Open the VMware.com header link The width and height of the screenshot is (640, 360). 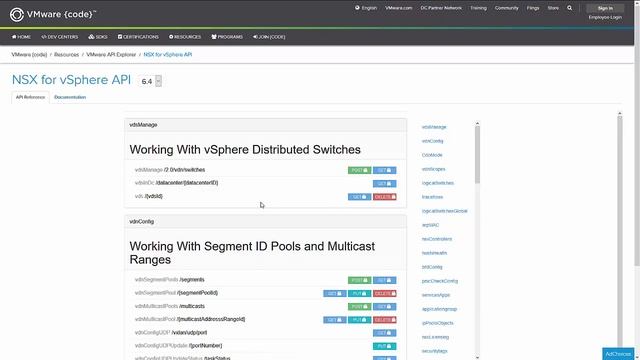398,8
